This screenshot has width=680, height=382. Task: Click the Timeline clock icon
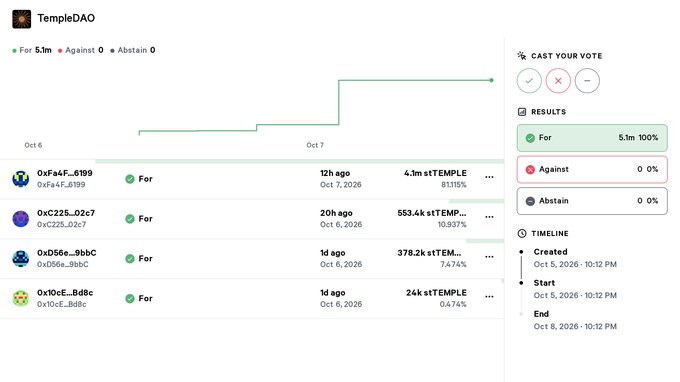tap(522, 233)
